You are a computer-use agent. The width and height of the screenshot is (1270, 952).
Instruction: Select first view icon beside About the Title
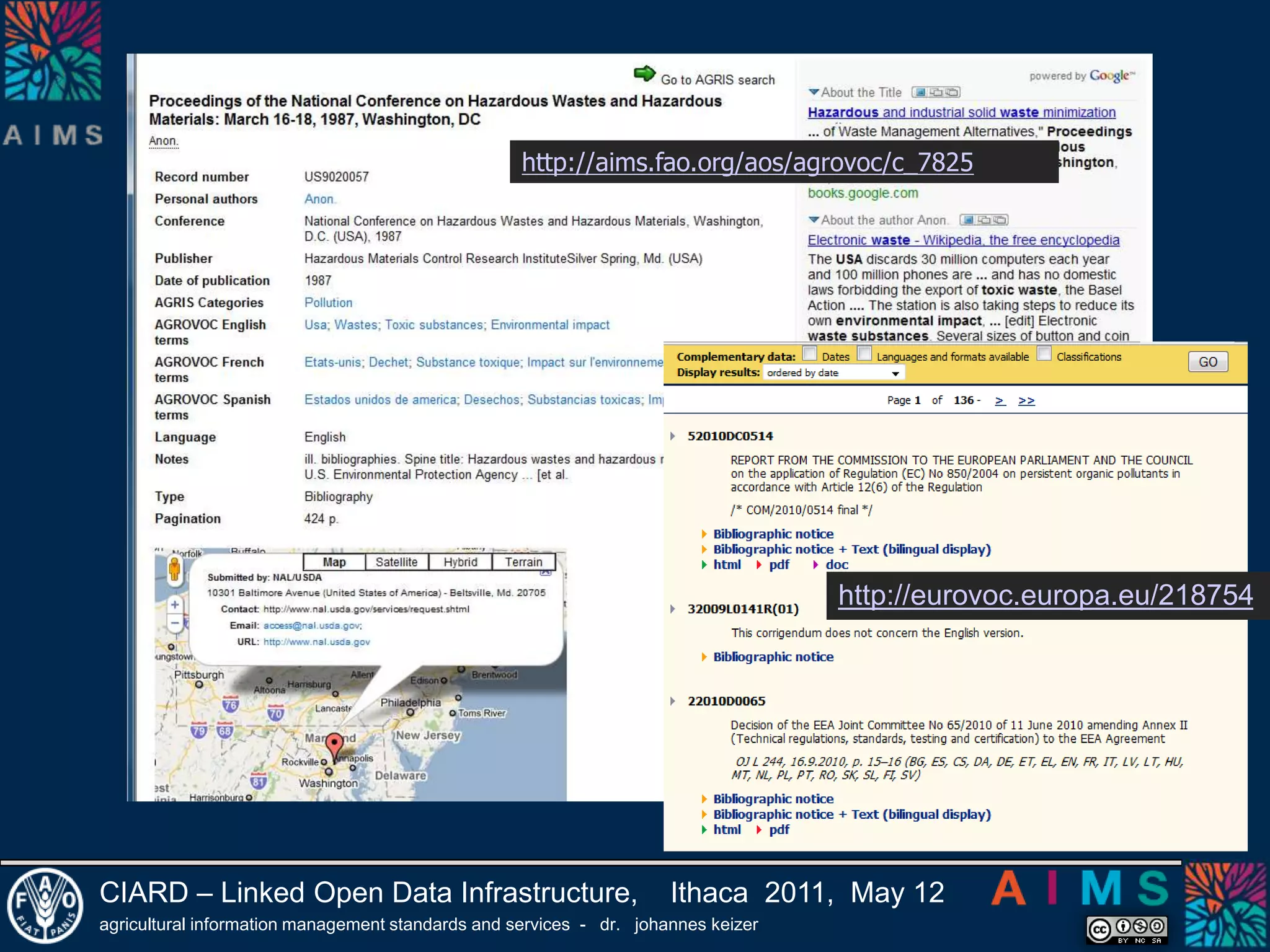[x=920, y=92]
